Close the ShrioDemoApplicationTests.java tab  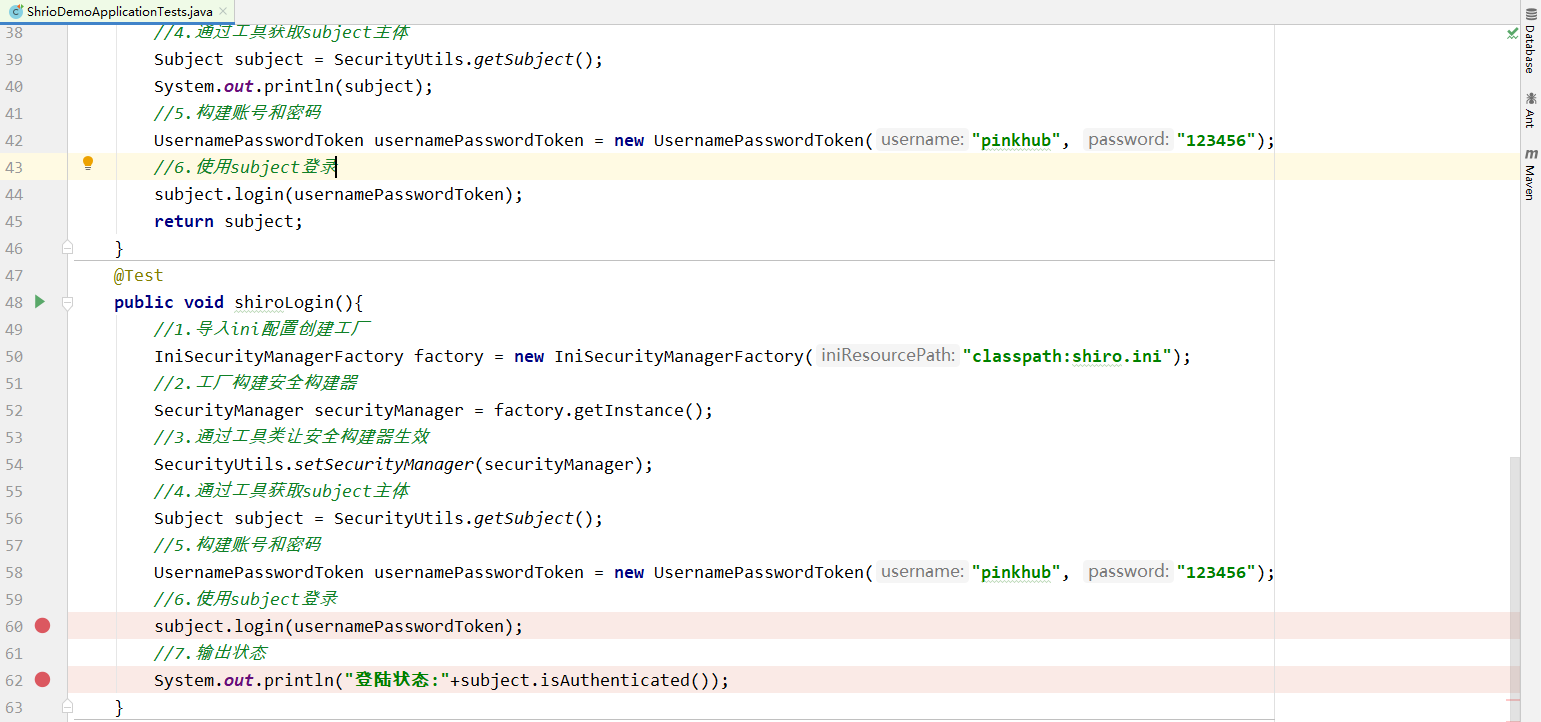click(x=224, y=11)
